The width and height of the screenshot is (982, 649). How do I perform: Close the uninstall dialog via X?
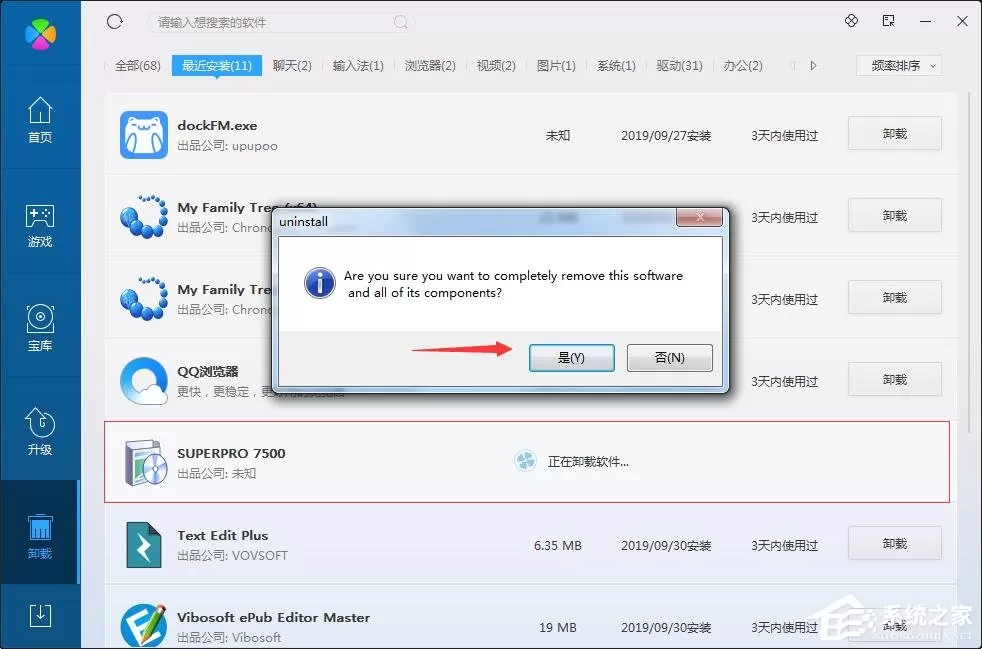click(x=700, y=217)
